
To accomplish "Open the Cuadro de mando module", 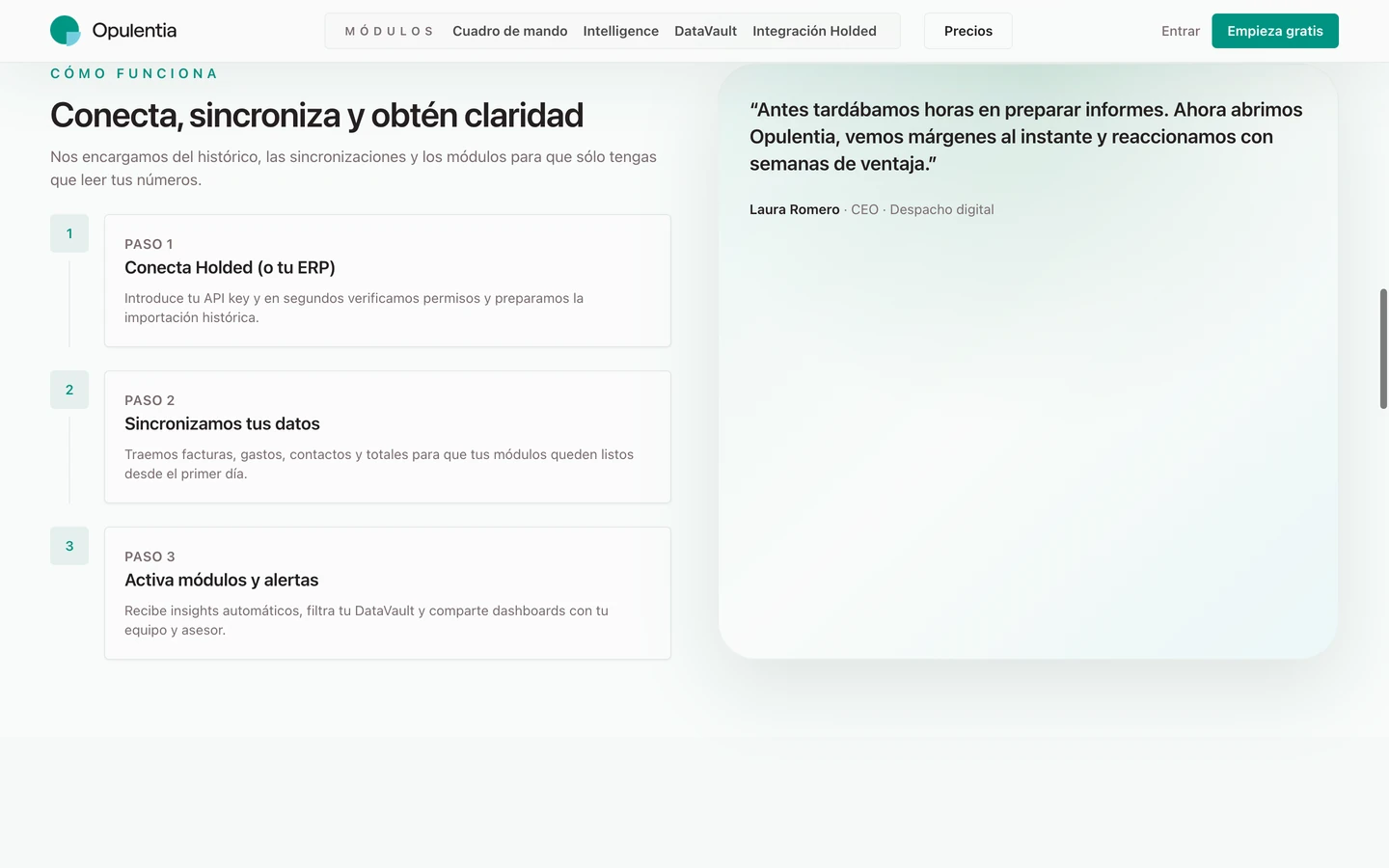I will (510, 31).
